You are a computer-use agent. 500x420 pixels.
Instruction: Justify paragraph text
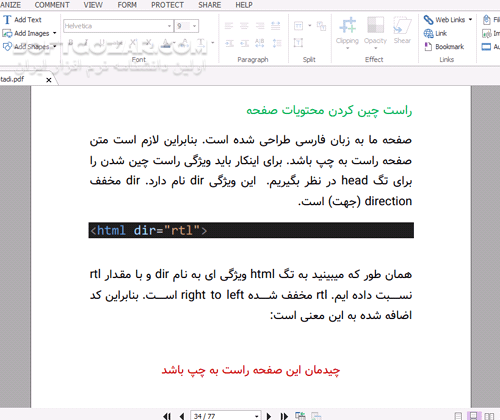point(276,26)
